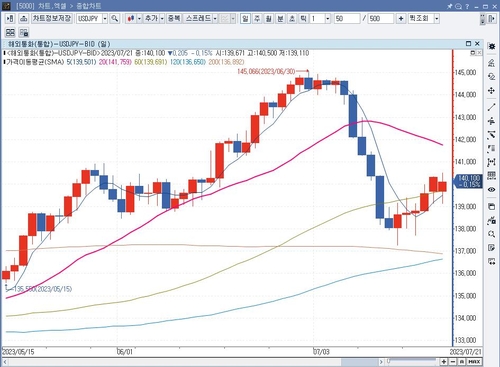This screenshot has width=500, height=367.
Task: Click the horizontal expand icon at sidebar bottom
Action: click(x=491, y=262)
